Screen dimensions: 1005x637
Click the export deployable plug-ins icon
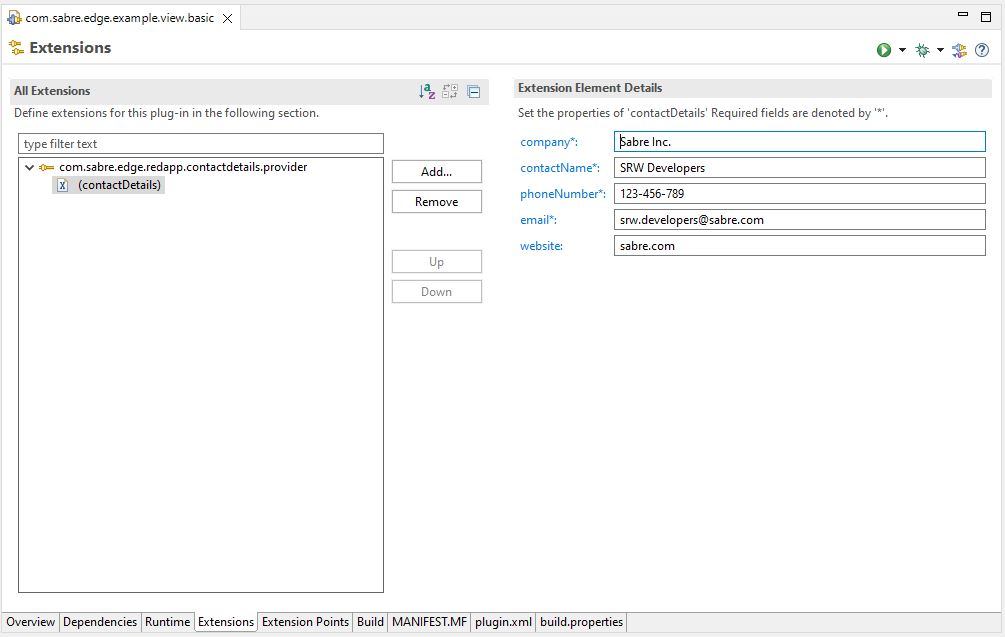[x=959, y=50]
